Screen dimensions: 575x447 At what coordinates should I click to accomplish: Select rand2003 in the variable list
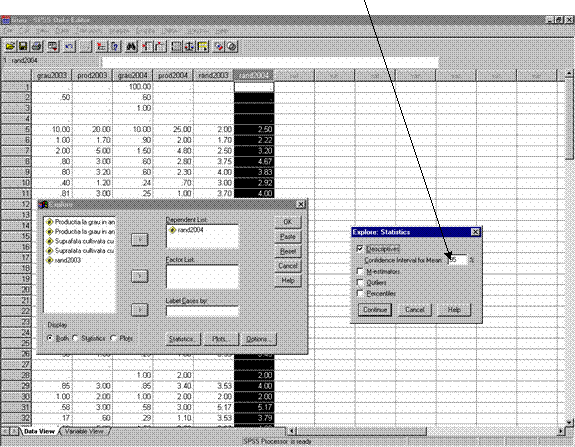[x=67, y=260]
